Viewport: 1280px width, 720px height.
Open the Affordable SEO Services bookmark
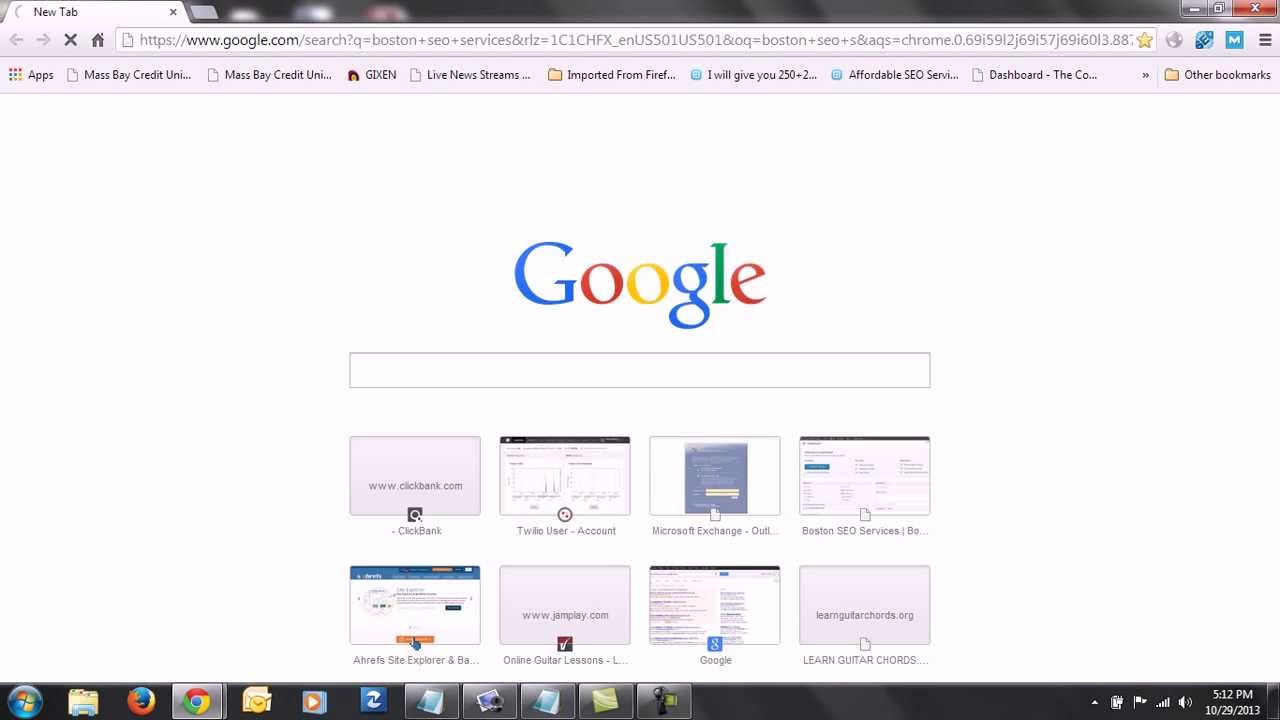click(895, 75)
